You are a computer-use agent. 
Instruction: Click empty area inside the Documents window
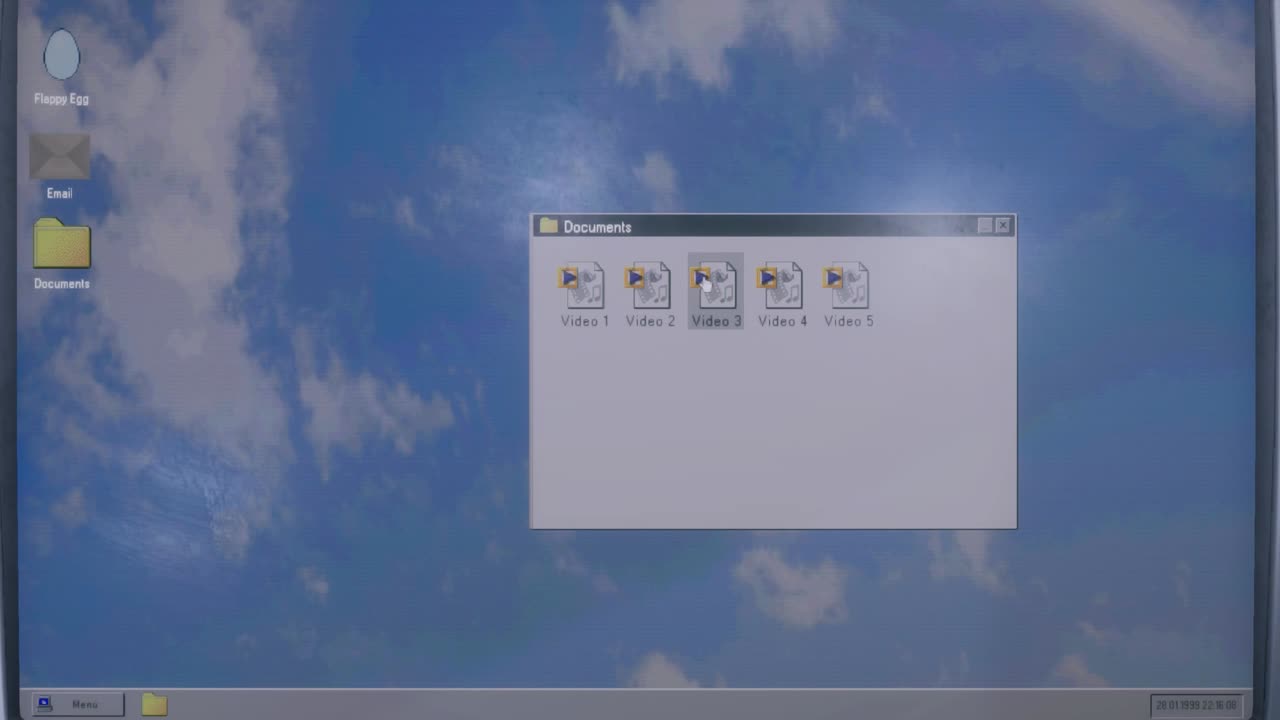772,430
